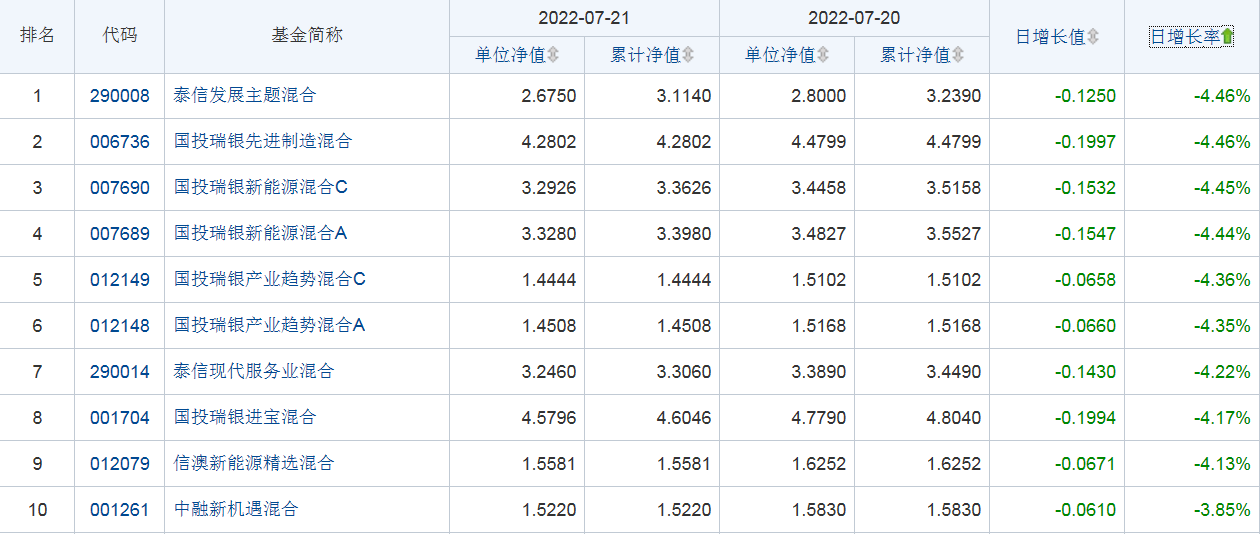Open 国投瑞银产业趋势混合A fund page
The width and height of the screenshot is (1260, 534).
pos(270,326)
